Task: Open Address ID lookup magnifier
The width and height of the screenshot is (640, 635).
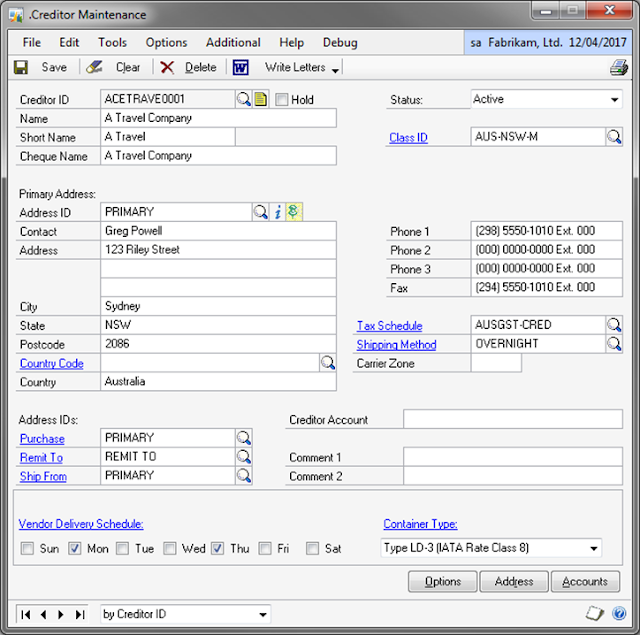Action: tap(260, 212)
